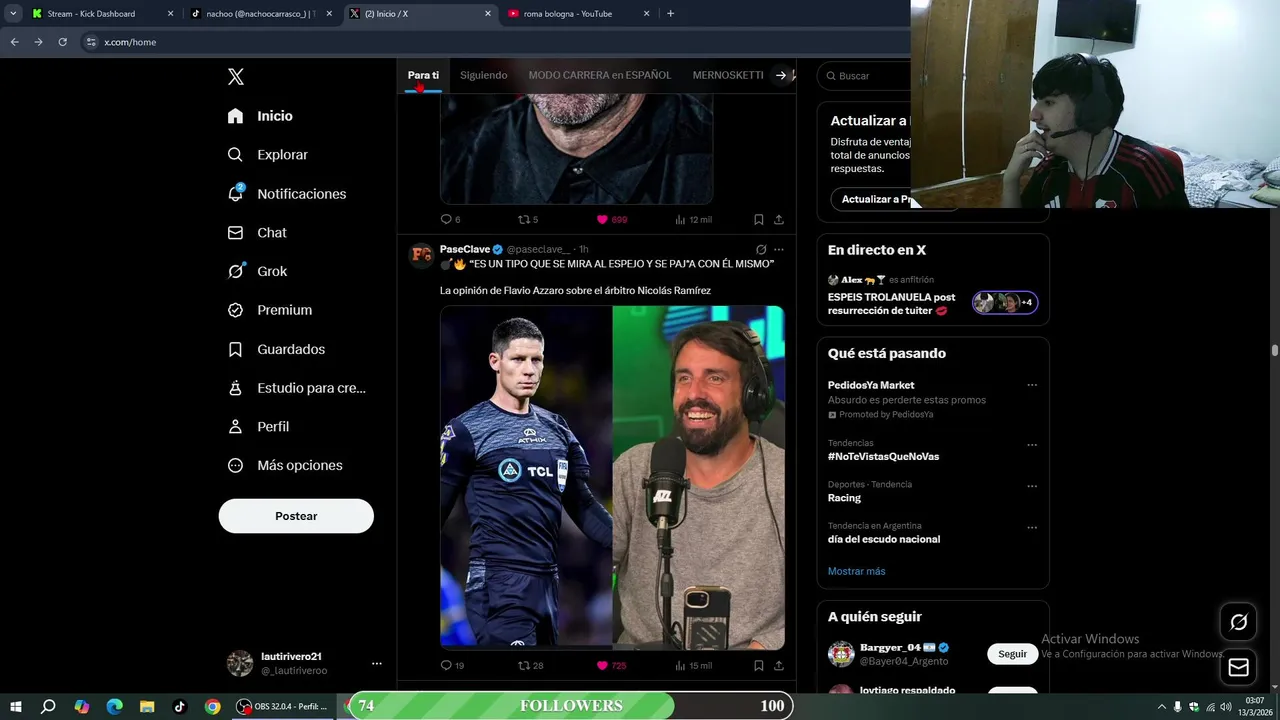Open Inicio from the sidebar

260,116
